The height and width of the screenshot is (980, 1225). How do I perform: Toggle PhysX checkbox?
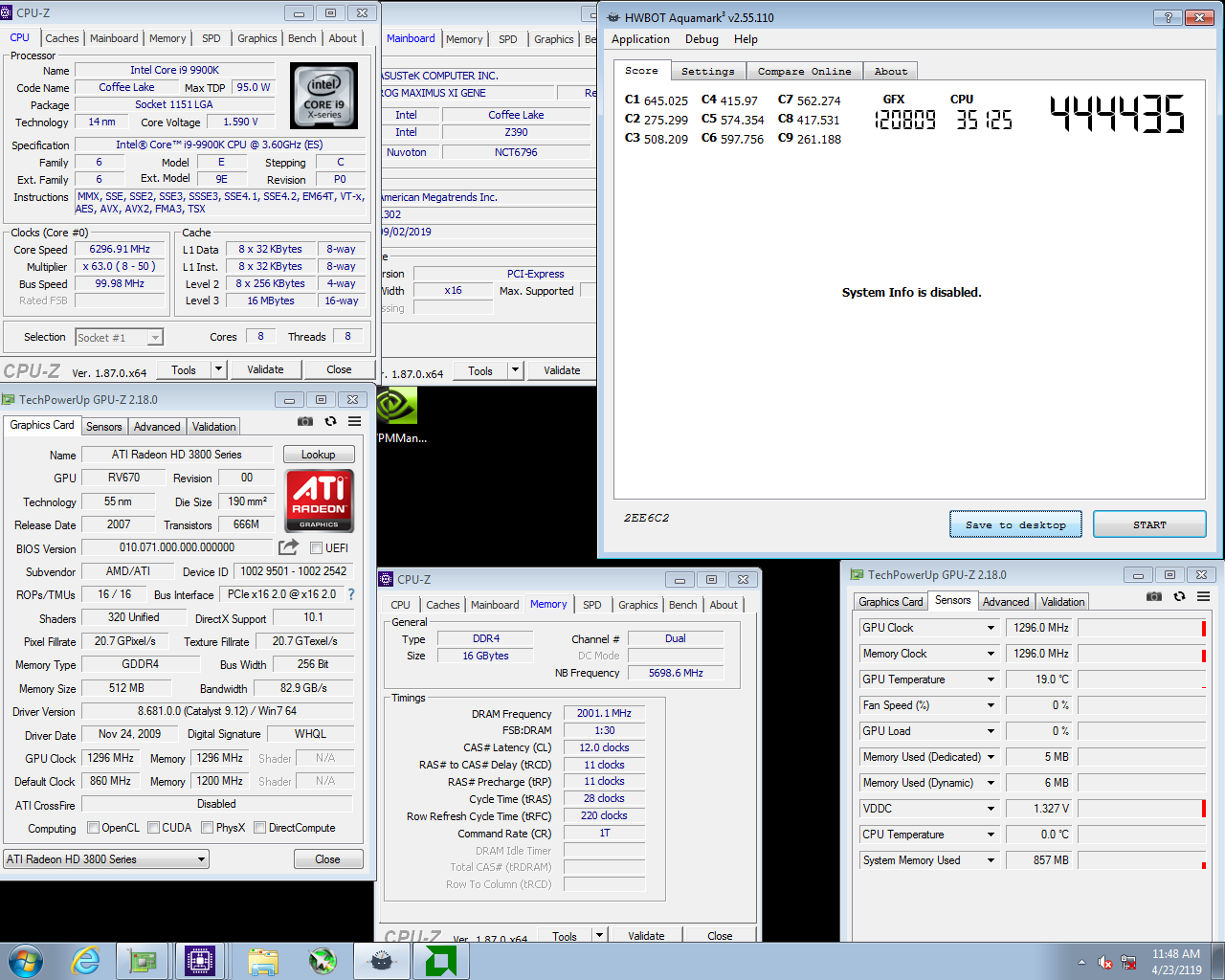207,828
